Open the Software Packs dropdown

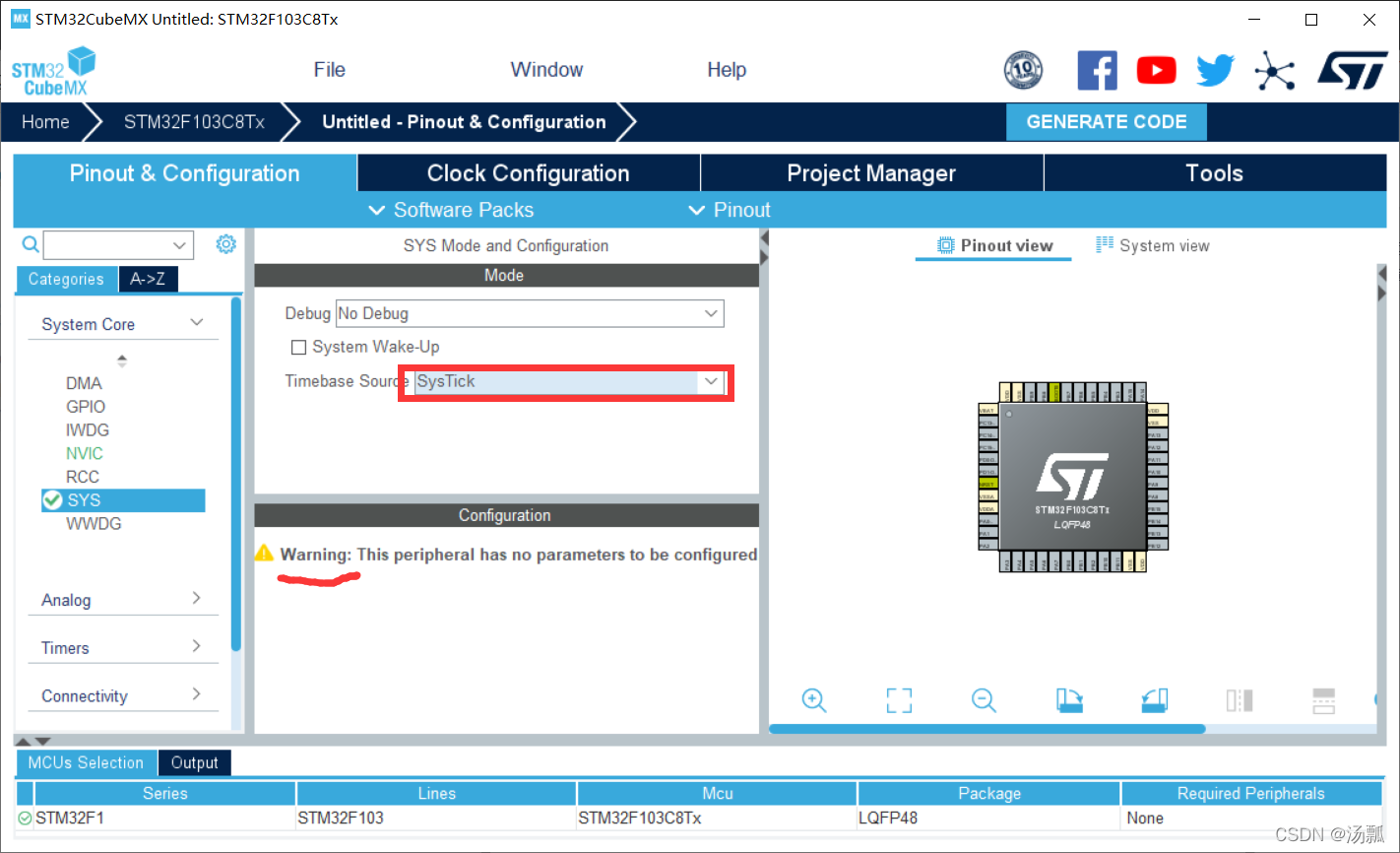pos(451,210)
